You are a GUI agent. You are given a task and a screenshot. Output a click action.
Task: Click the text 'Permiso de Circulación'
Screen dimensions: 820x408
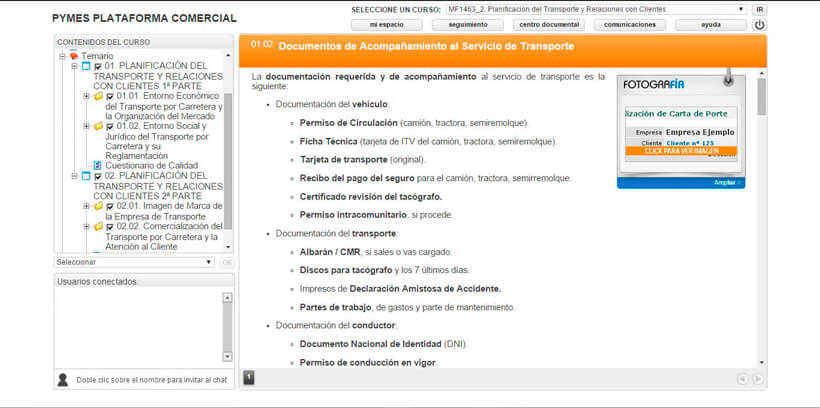(349, 123)
